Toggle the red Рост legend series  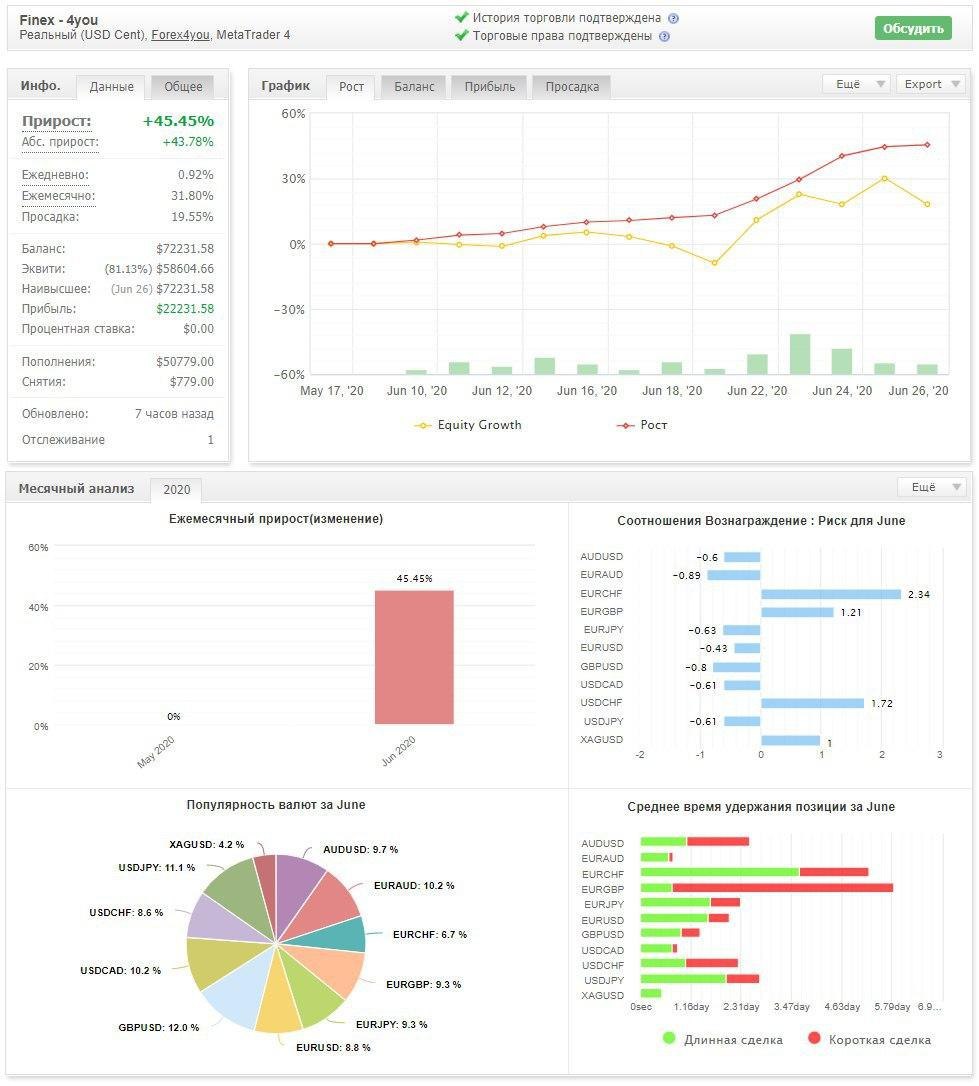(625, 425)
